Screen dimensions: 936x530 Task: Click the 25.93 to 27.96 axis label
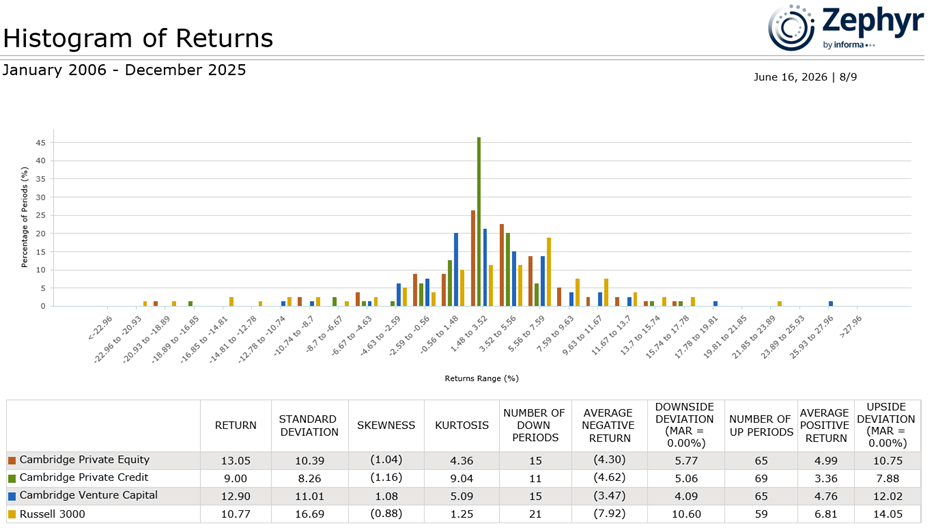click(x=812, y=337)
